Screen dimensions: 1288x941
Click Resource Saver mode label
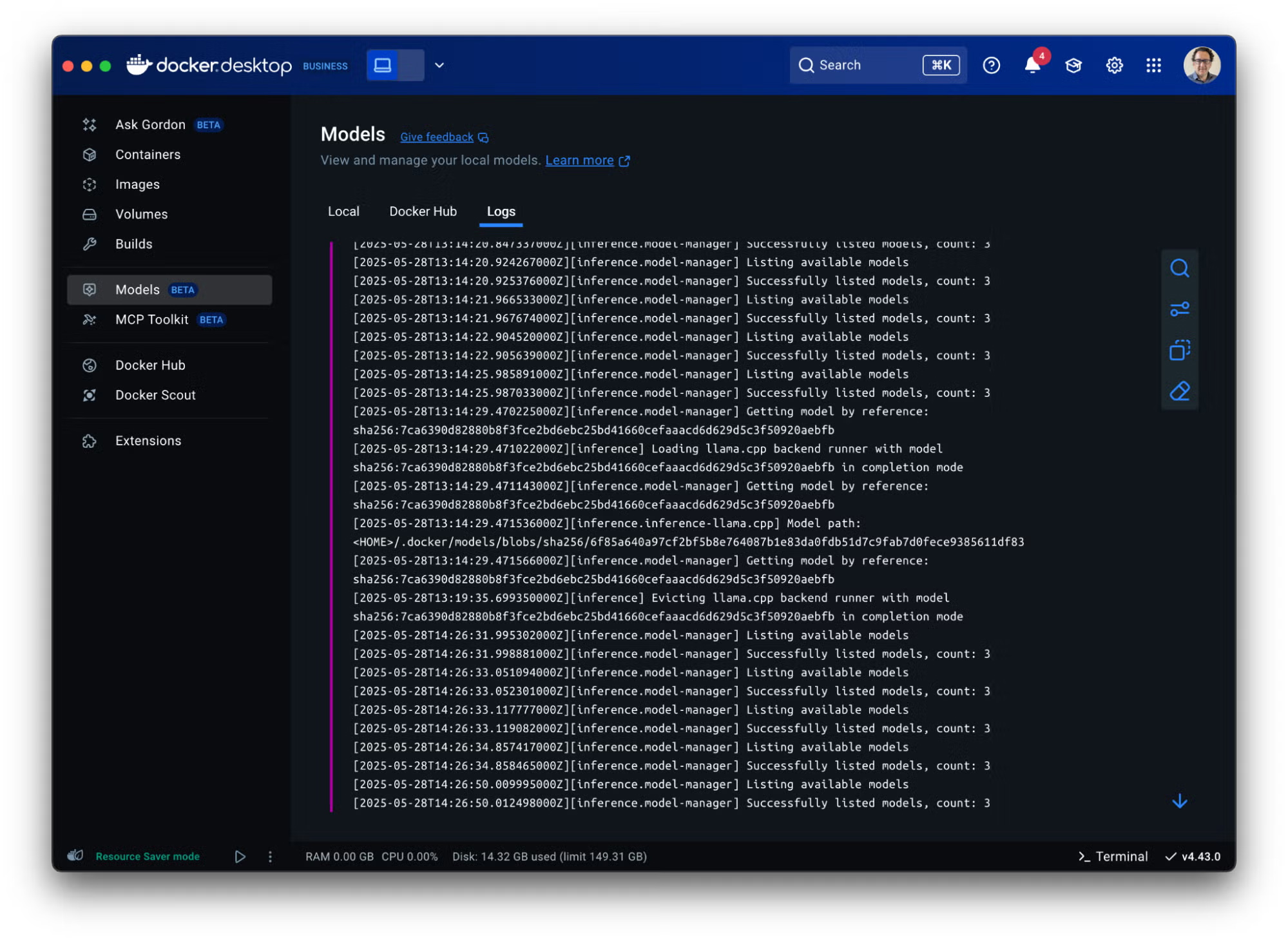click(x=148, y=856)
